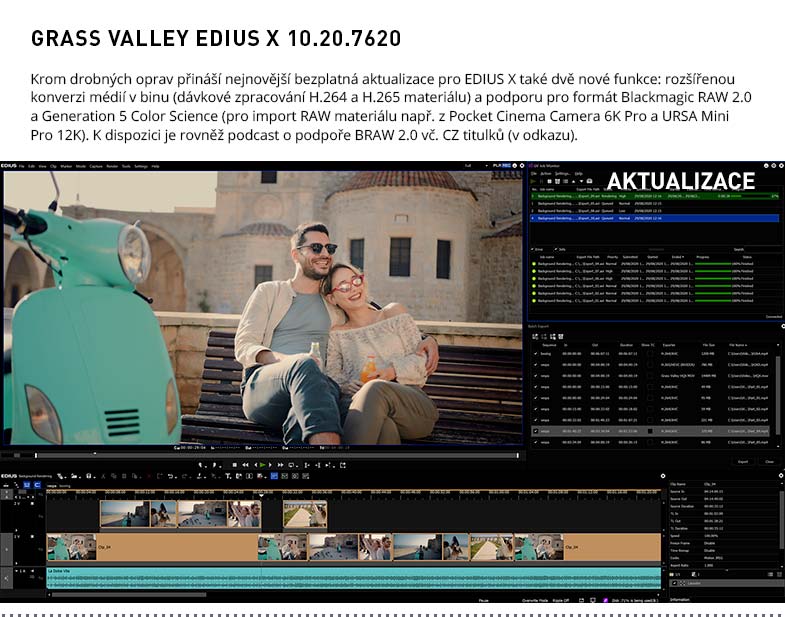This screenshot has height=617, width=785.
Task: Click the Close button in Batch Export
Action: (x=769, y=462)
